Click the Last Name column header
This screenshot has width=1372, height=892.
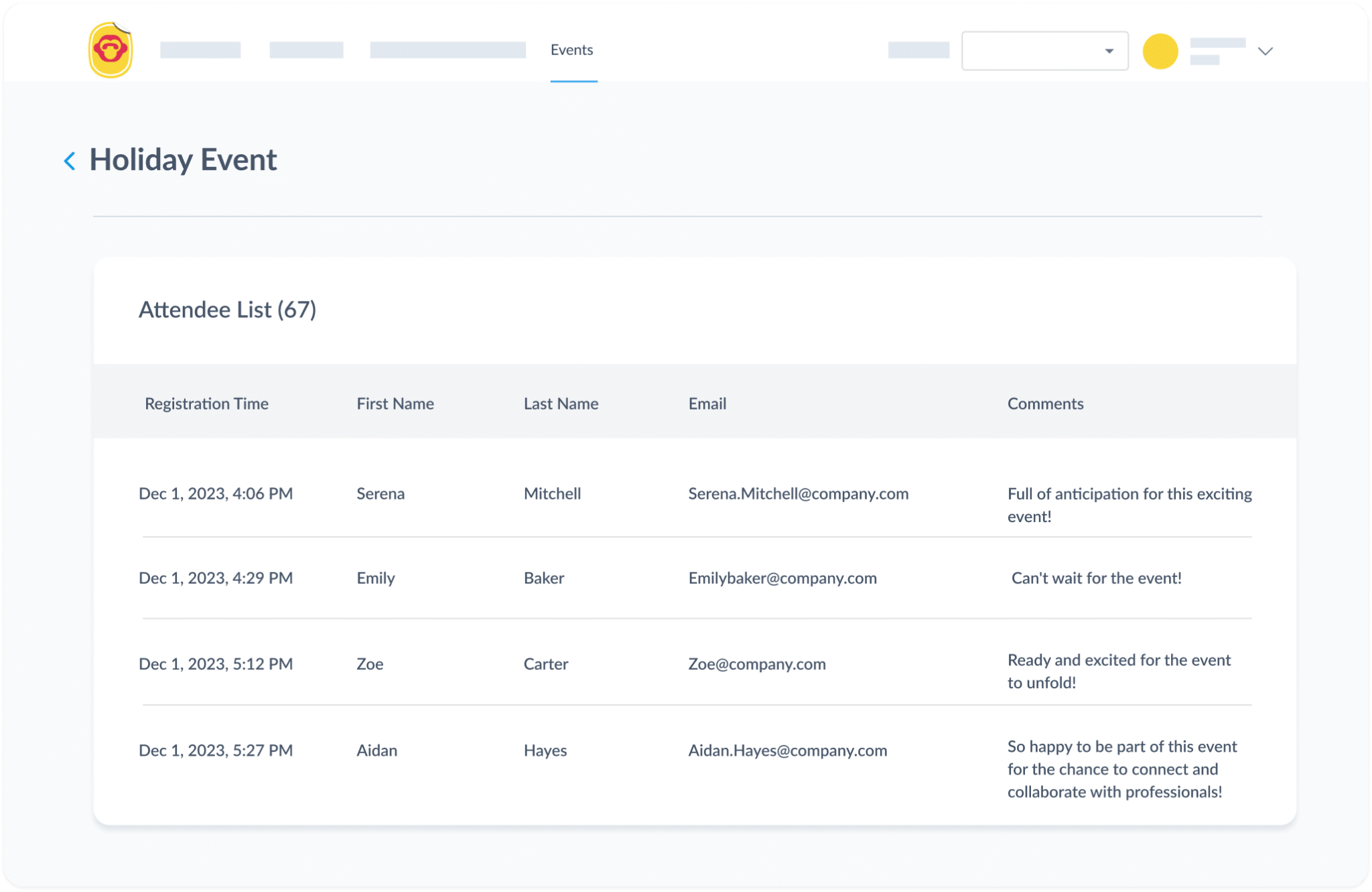point(561,403)
